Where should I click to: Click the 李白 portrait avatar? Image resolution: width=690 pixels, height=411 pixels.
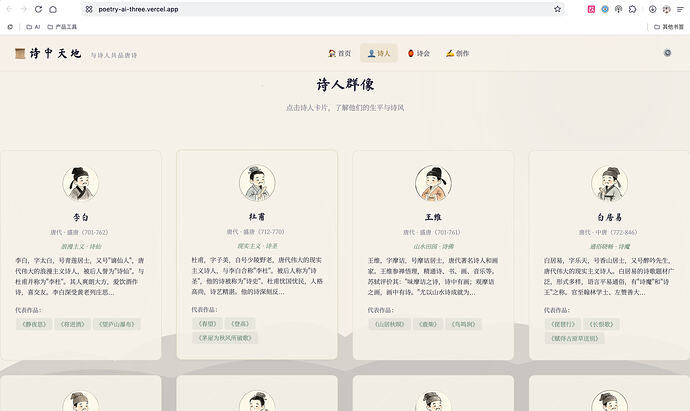click(x=81, y=183)
